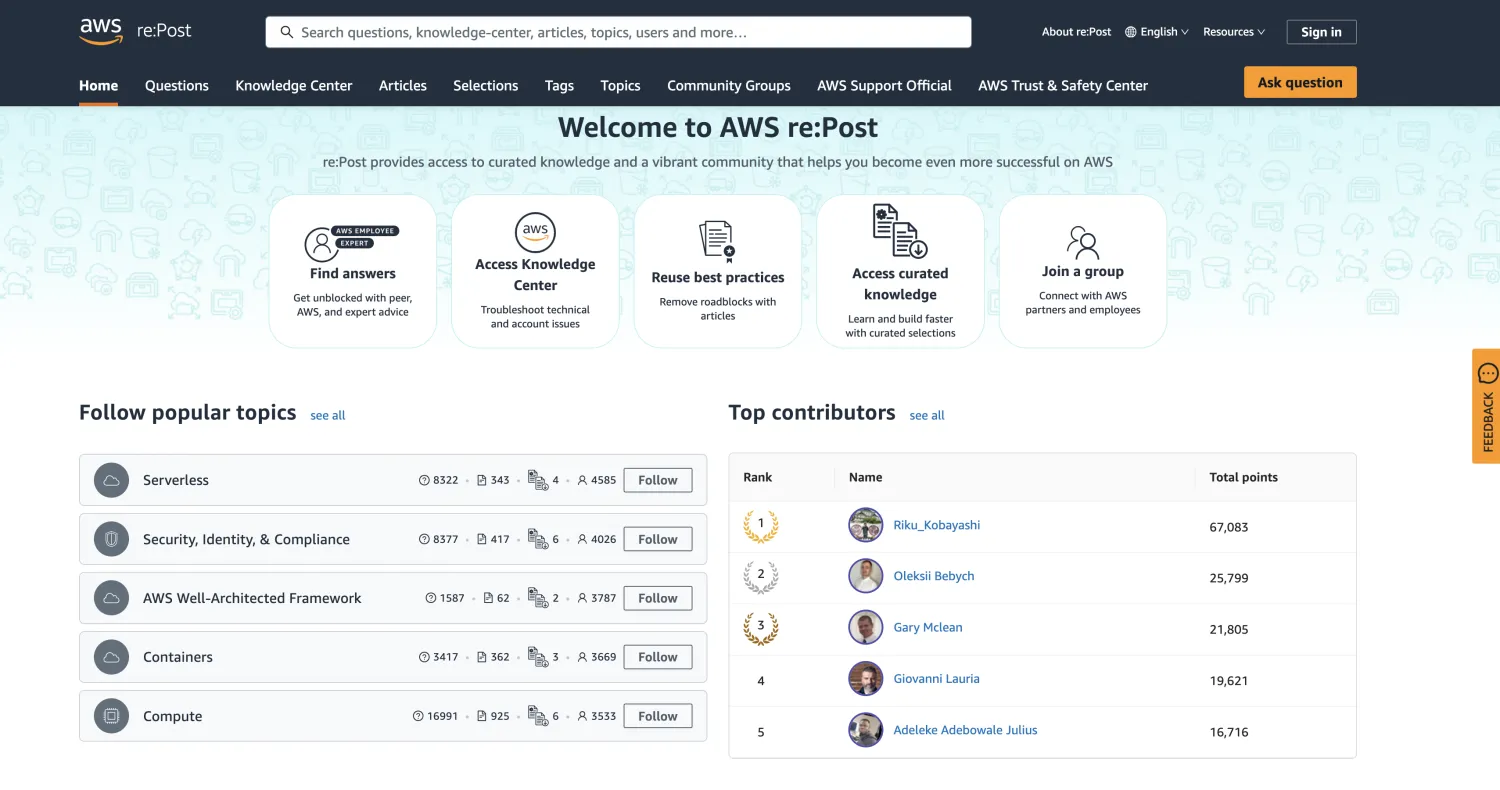This screenshot has height=790, width=1500.
Task: Focus the re:Post search field
Action: click(618, 32)
